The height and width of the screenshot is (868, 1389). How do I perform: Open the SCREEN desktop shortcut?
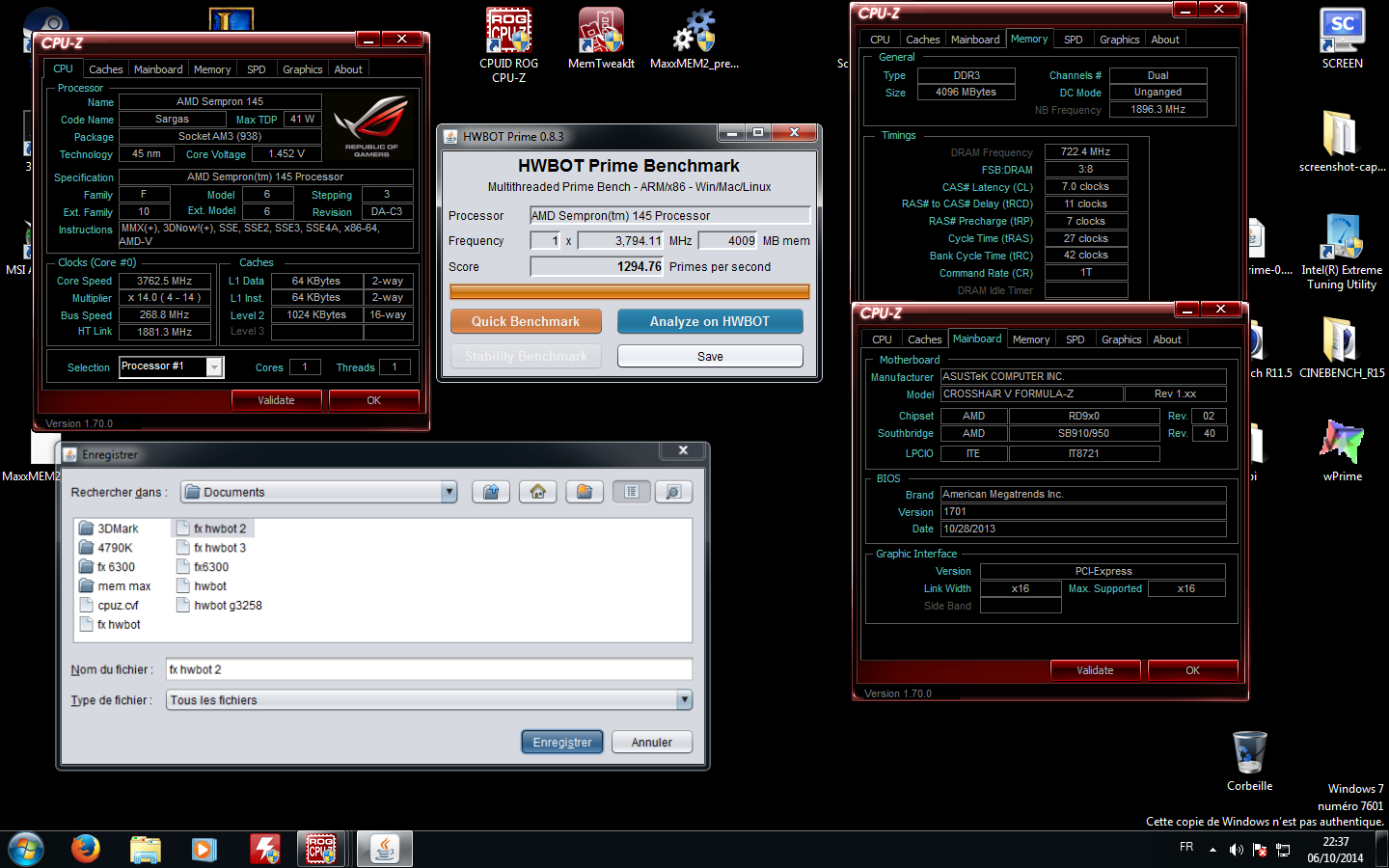point(1342,39)
